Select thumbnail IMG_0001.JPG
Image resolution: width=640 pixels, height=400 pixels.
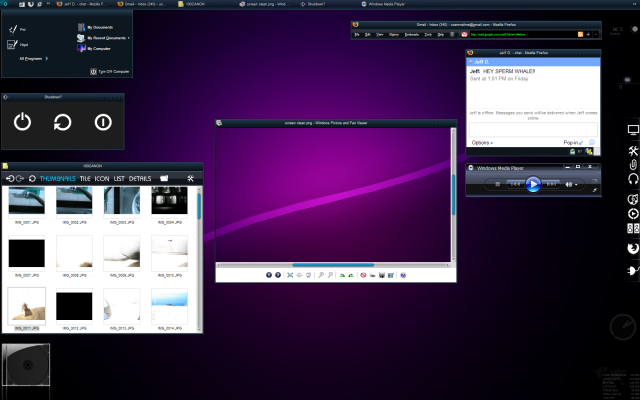(27, 205)
